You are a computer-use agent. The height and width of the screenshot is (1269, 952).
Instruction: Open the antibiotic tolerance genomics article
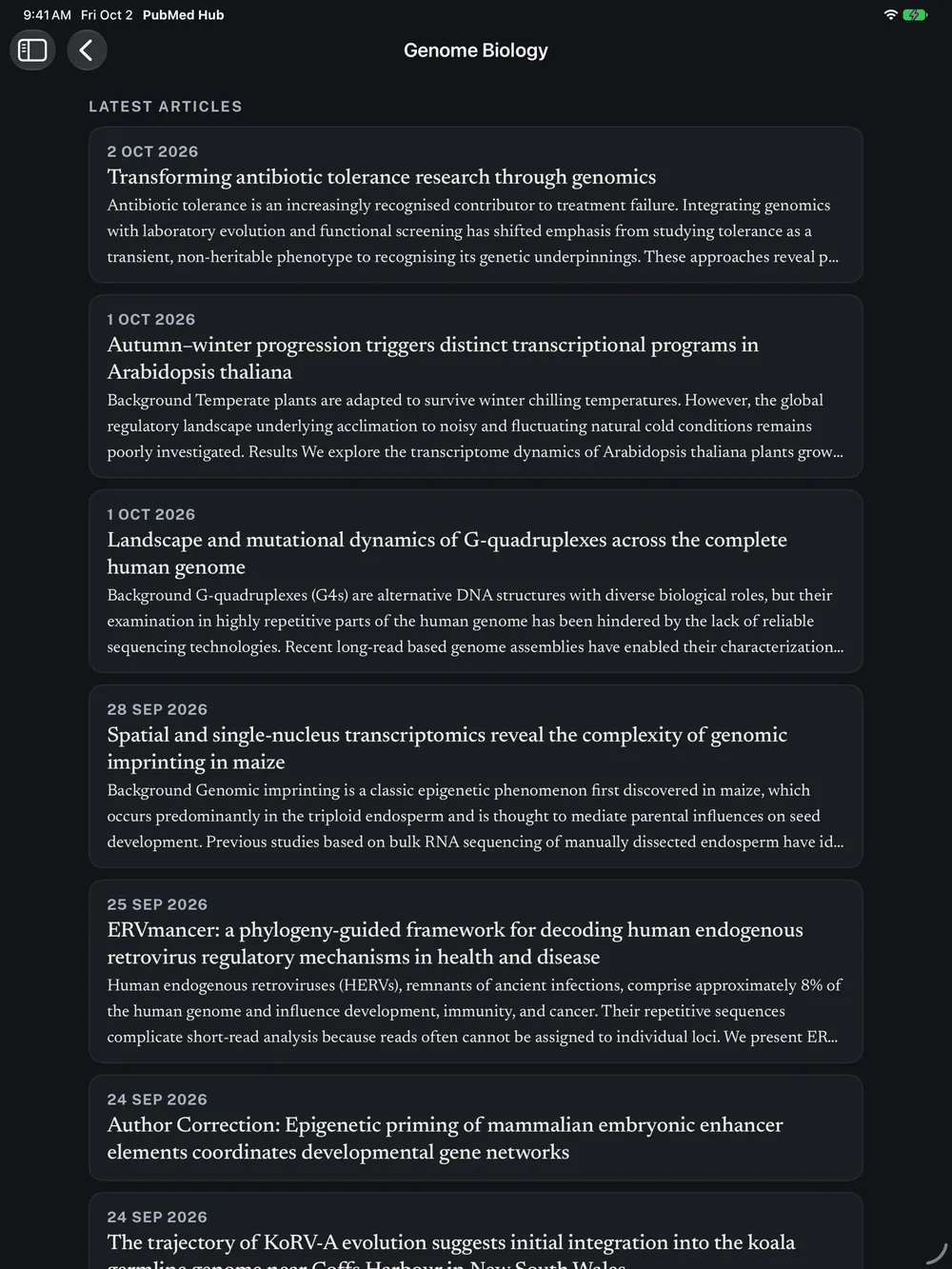476,205
